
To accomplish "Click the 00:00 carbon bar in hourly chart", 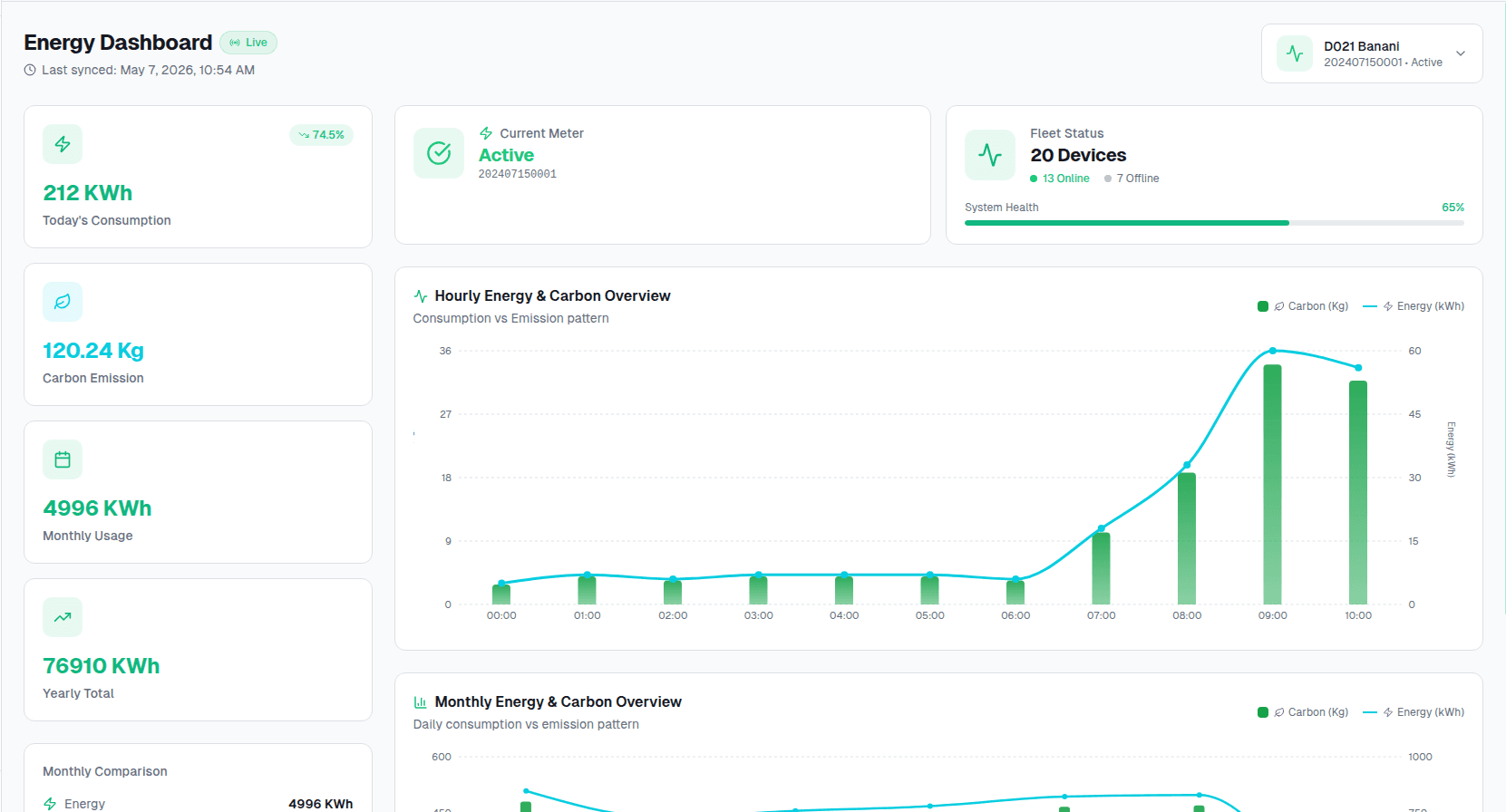I will pos(501,594).
